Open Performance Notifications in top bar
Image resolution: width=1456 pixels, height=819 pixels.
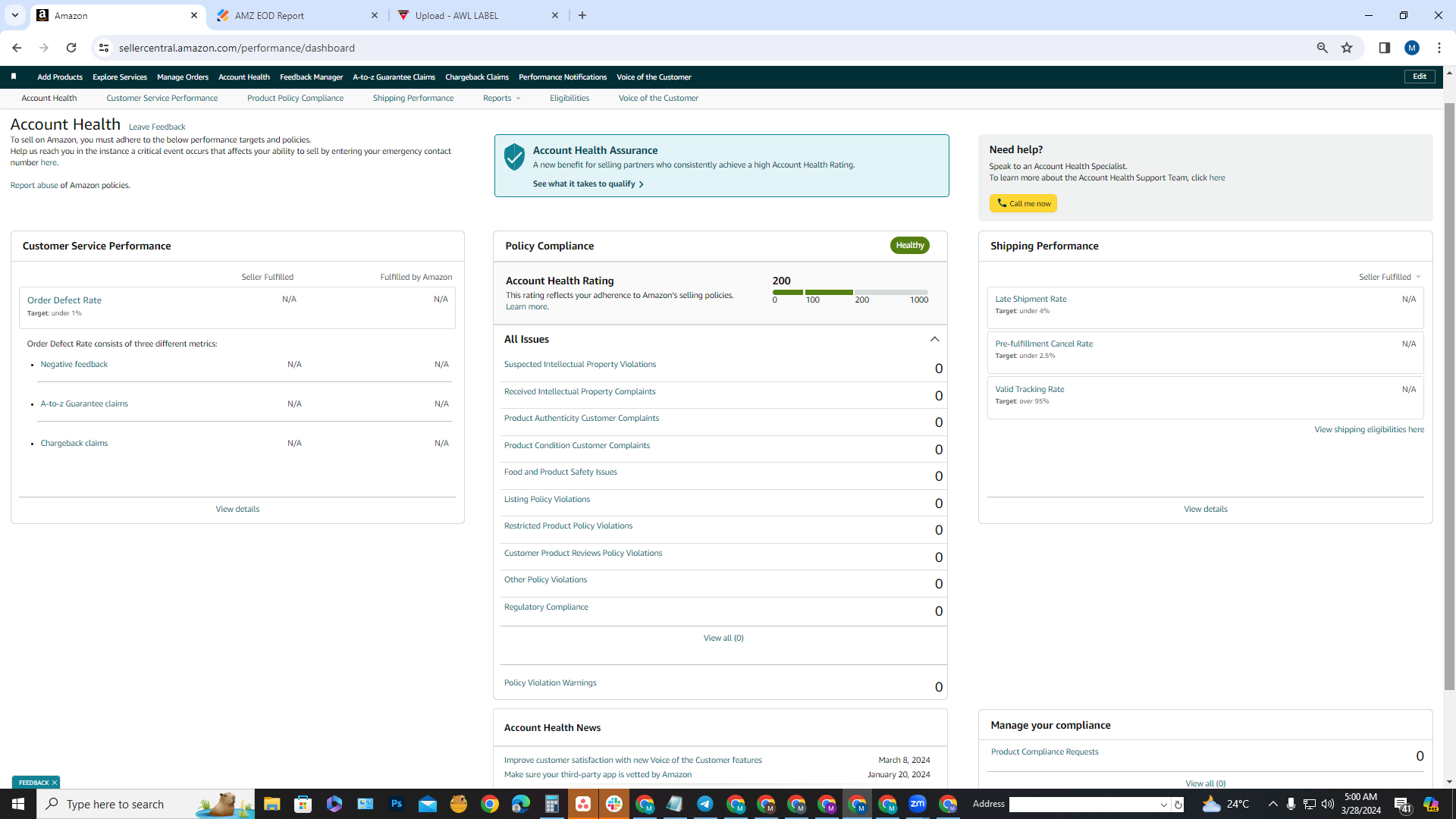click(x=563, y=77)
